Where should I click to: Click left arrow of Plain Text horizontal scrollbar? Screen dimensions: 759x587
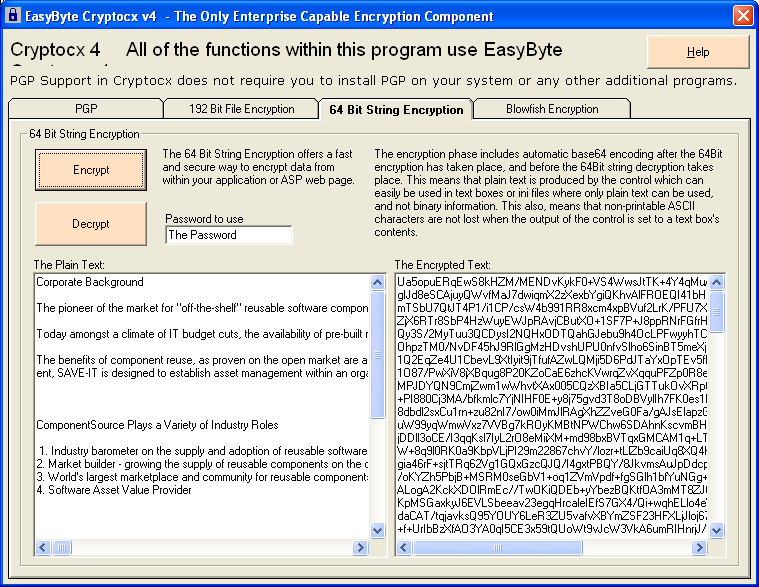43,547
